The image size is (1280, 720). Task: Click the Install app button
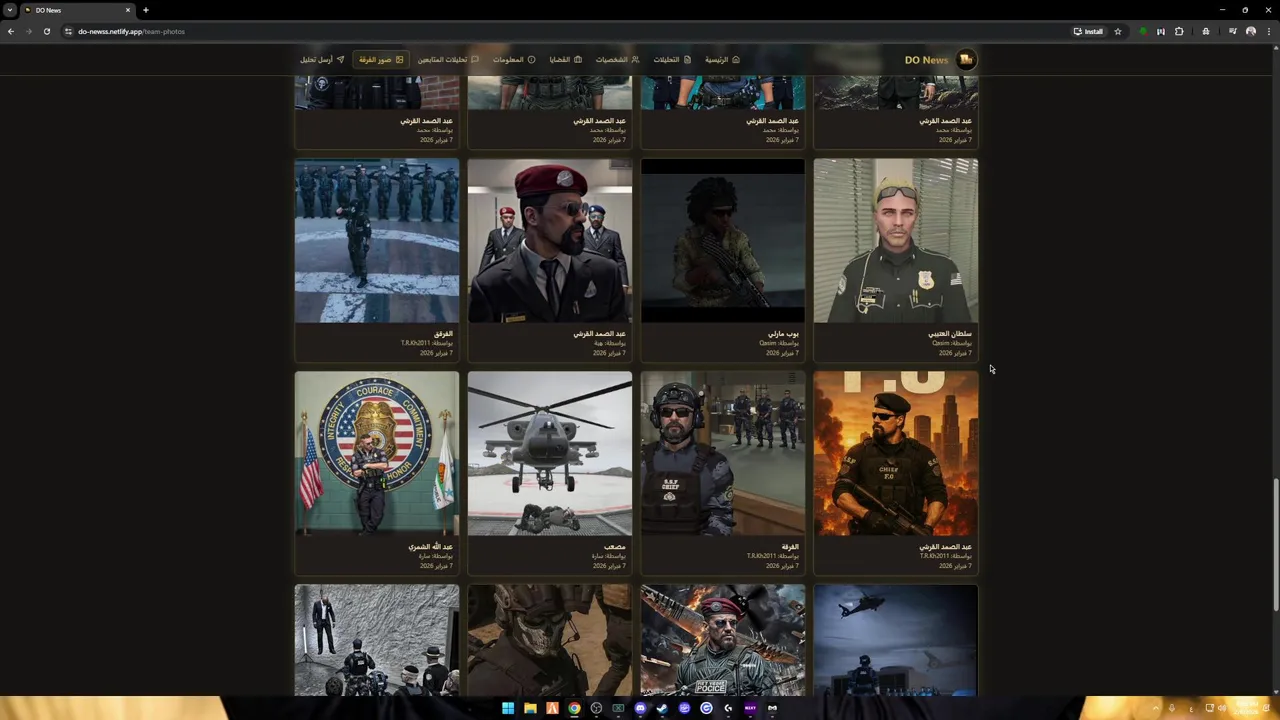point(1088,31)
